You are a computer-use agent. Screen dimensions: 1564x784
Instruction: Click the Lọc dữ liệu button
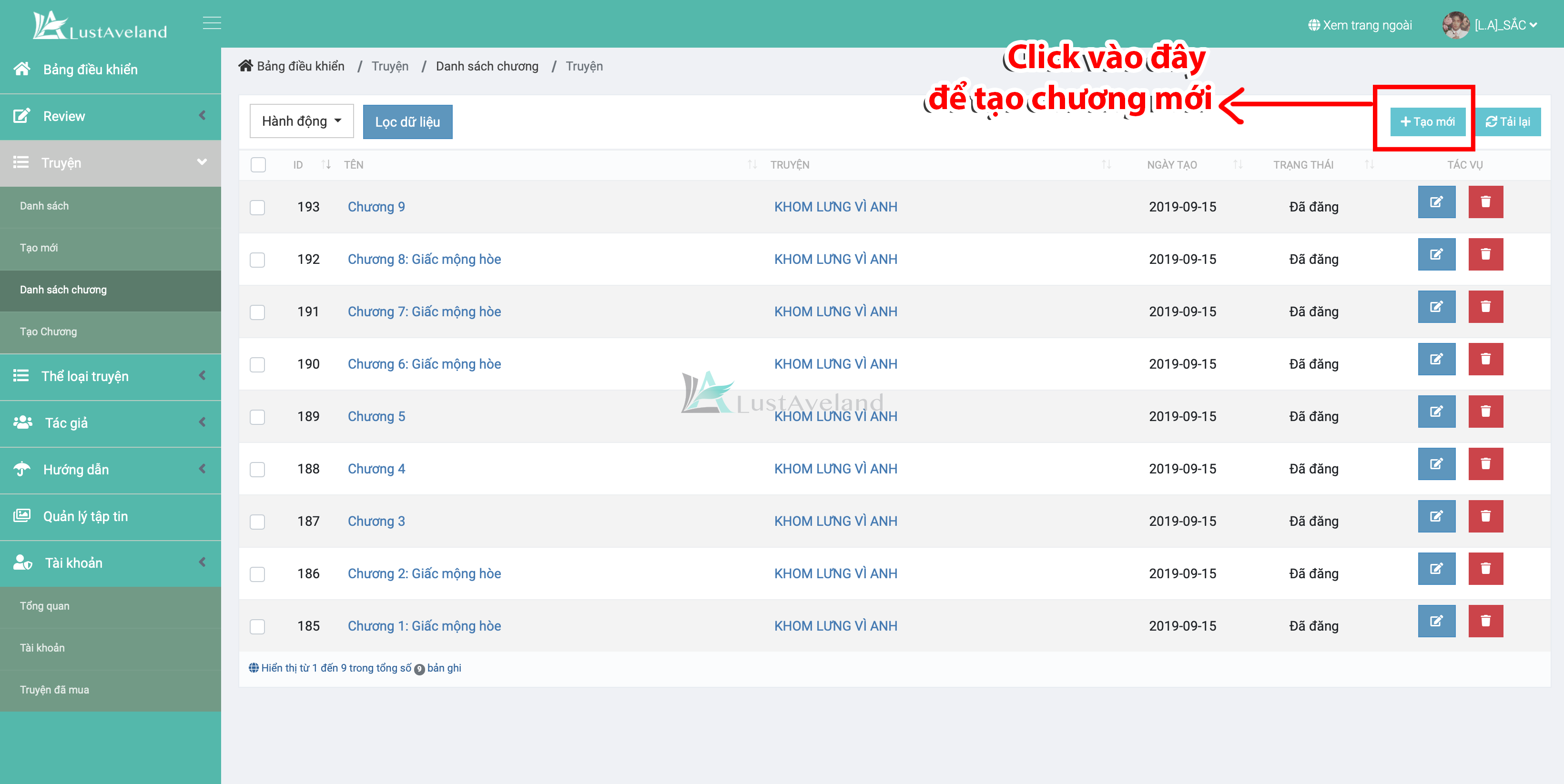[x=407, y=121]
